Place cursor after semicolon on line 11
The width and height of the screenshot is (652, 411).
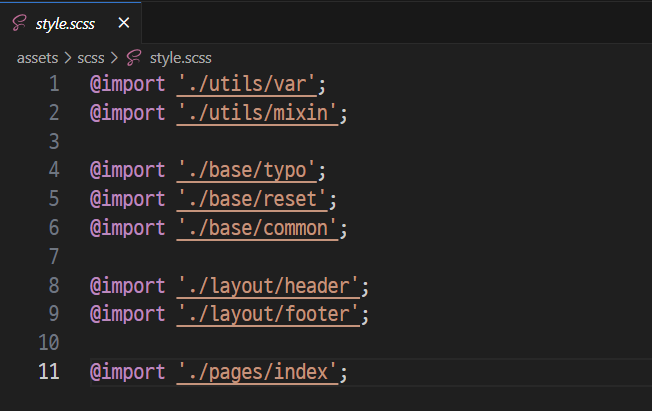click(x=348, y=372)
